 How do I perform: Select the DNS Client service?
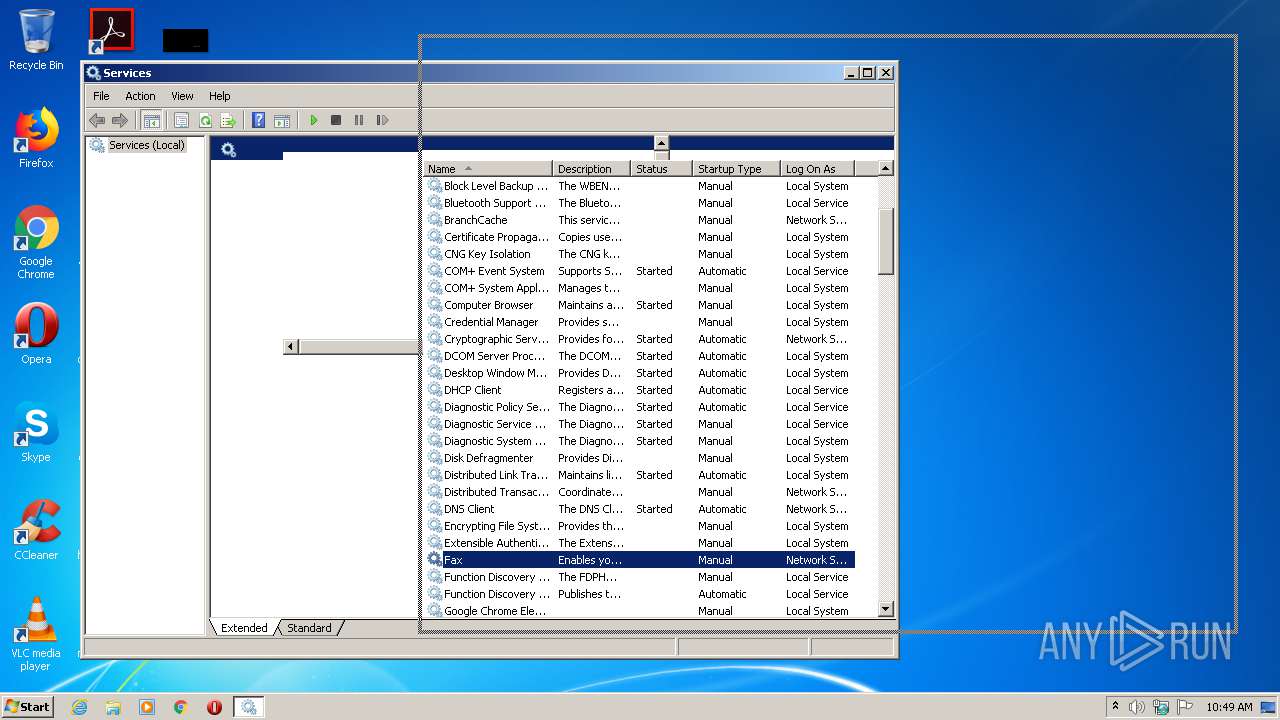tap(640, 509)
